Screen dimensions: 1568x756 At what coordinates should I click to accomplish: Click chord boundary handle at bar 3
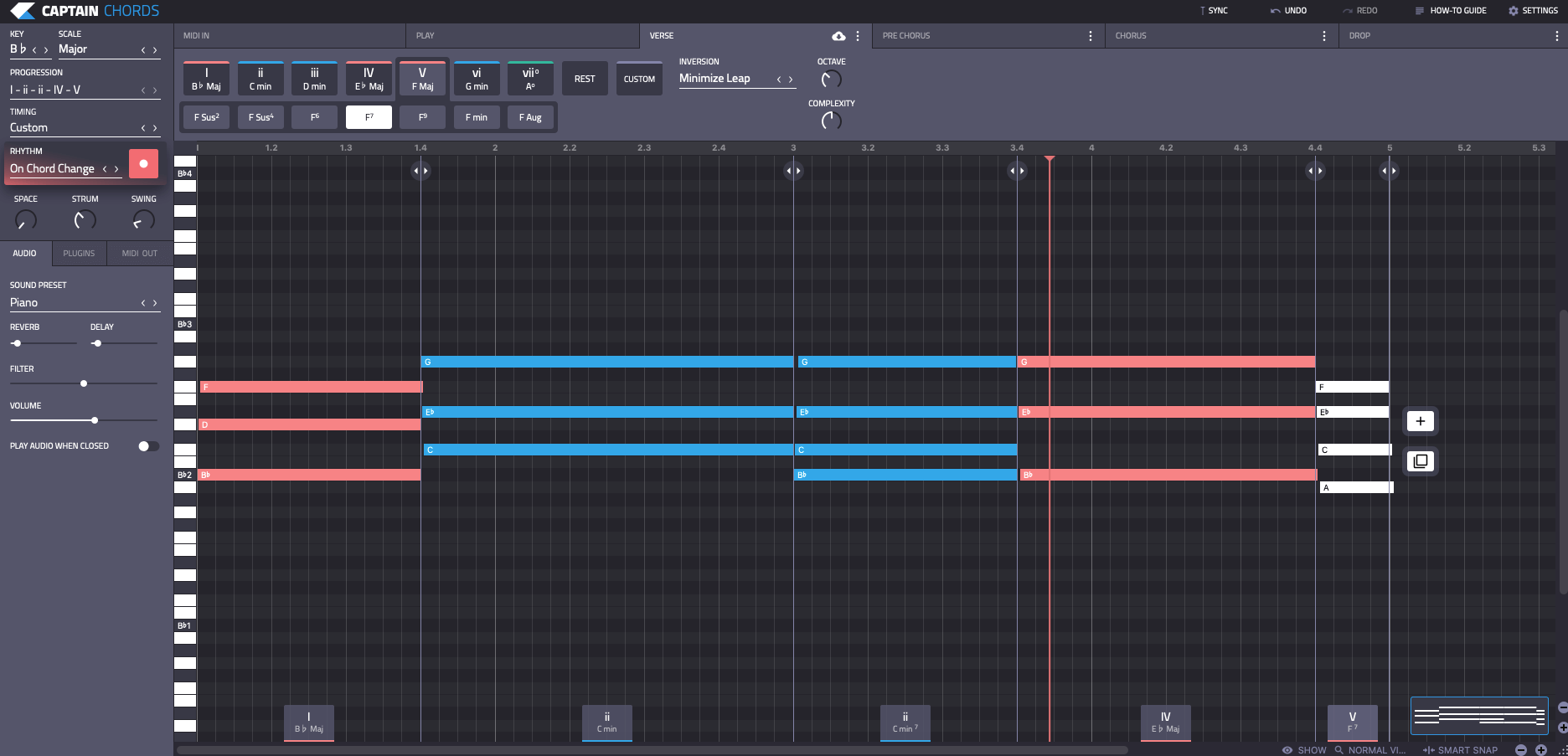[793, 171]
